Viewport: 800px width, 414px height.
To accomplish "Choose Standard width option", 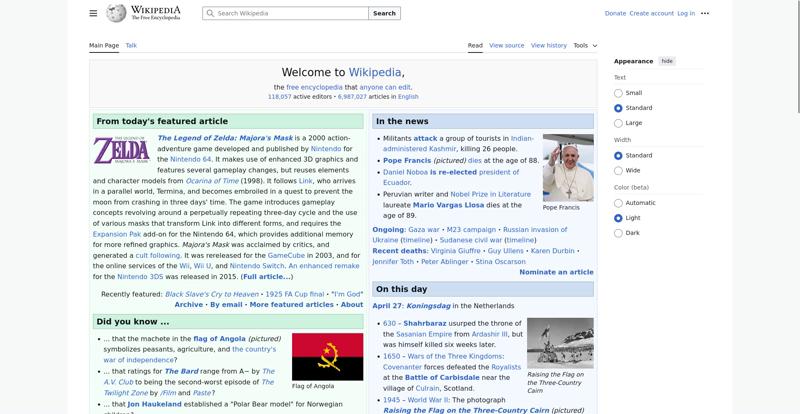I will pos(618,156).
